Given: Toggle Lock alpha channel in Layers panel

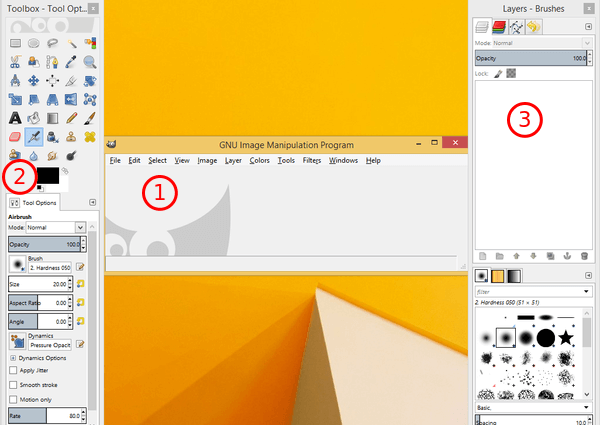Looking at the screenshot, I should 511,73.
